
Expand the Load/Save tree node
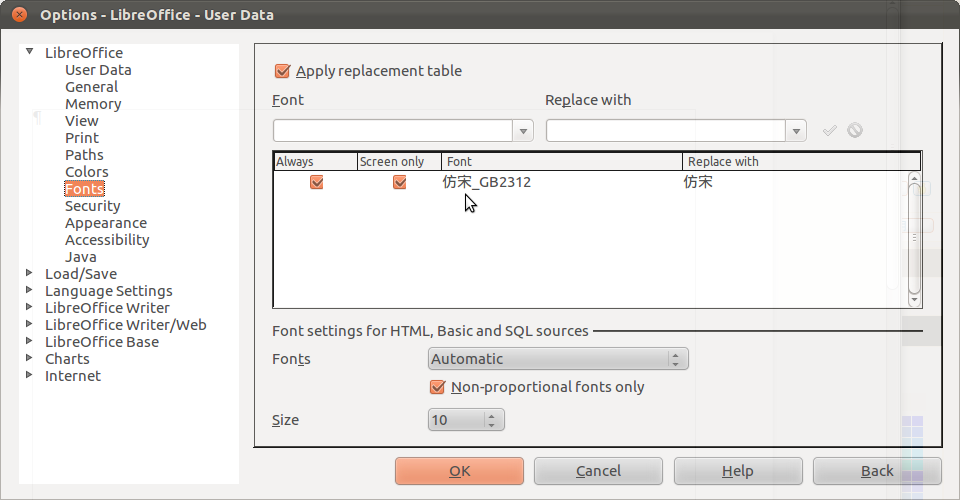click(29, 273)
